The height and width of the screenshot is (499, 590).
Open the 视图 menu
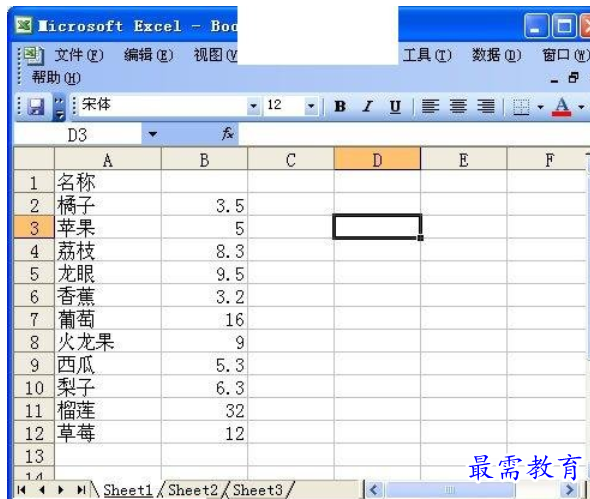pyautogui.click(x=215, y=56)
